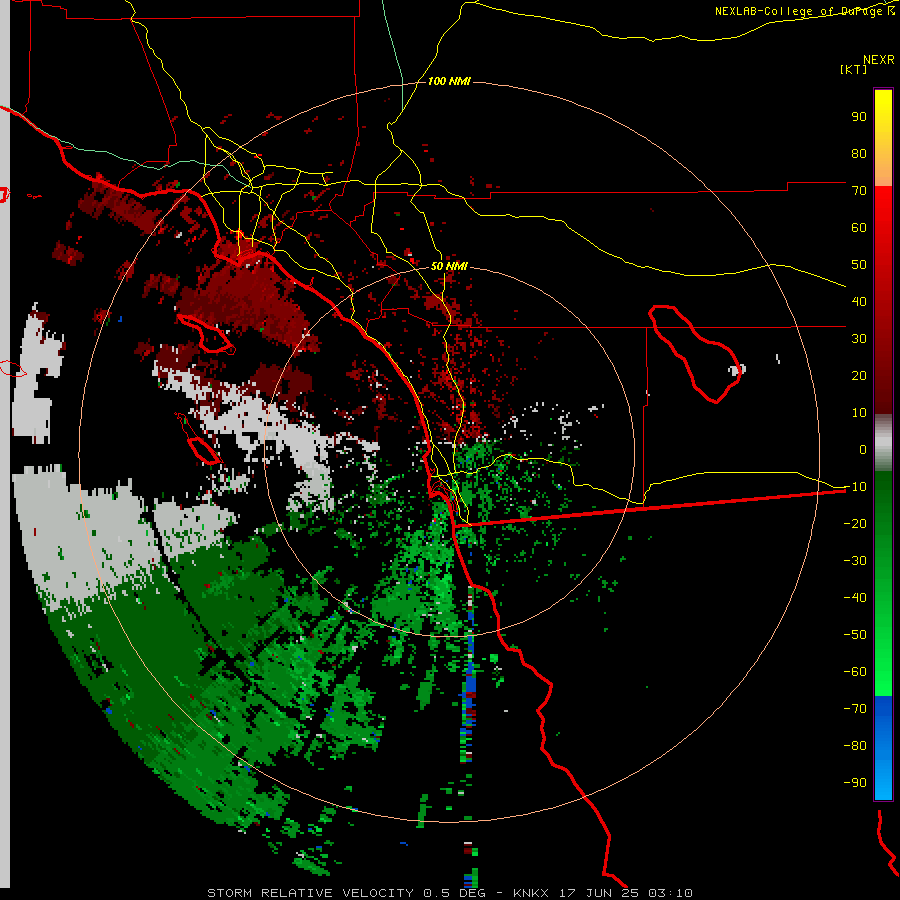Click the KT units label above color scale
900x900 pixels.
click(854, 69)
